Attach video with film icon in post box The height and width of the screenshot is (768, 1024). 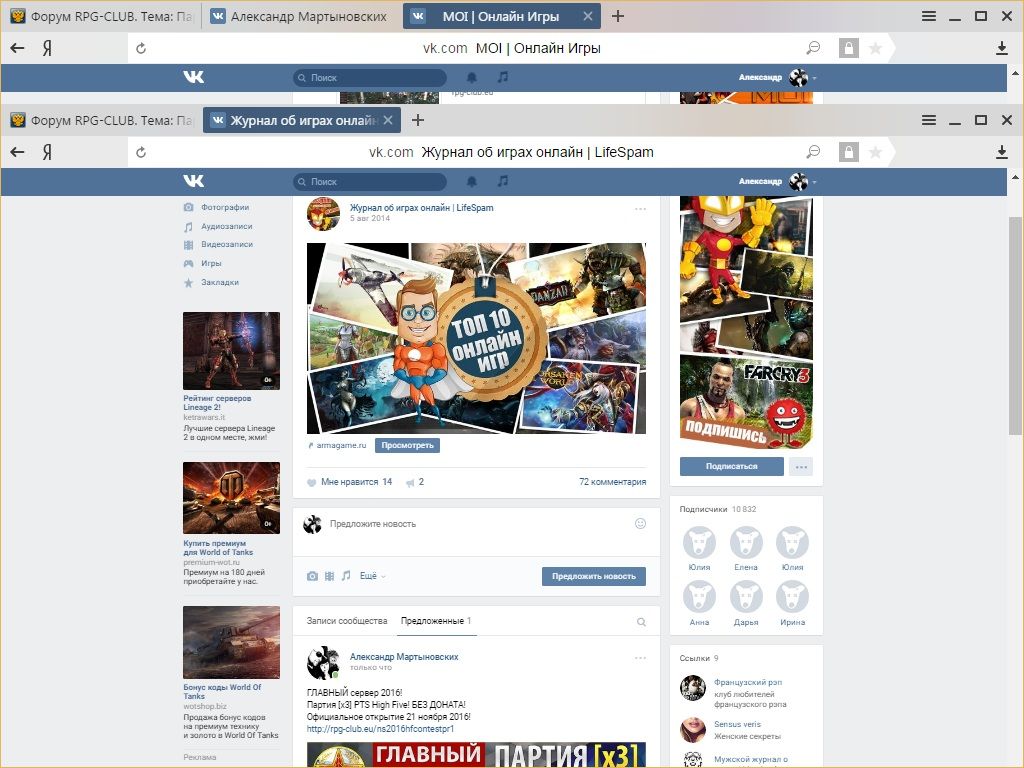point(330,576)
